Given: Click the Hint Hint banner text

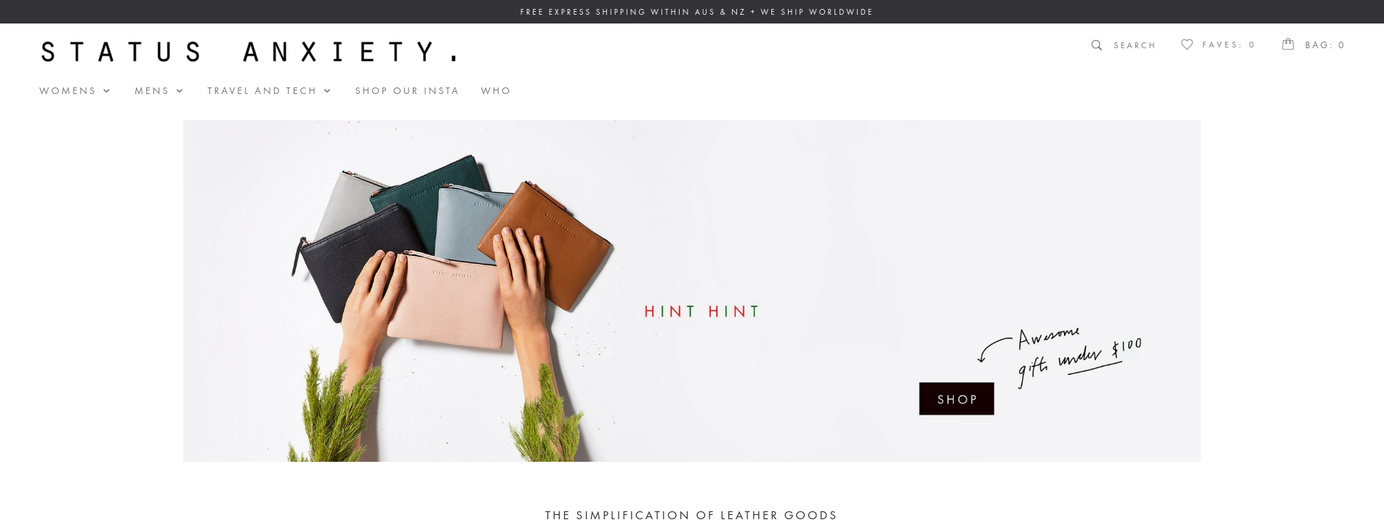Looking at the screenshot, I should 702,311.
